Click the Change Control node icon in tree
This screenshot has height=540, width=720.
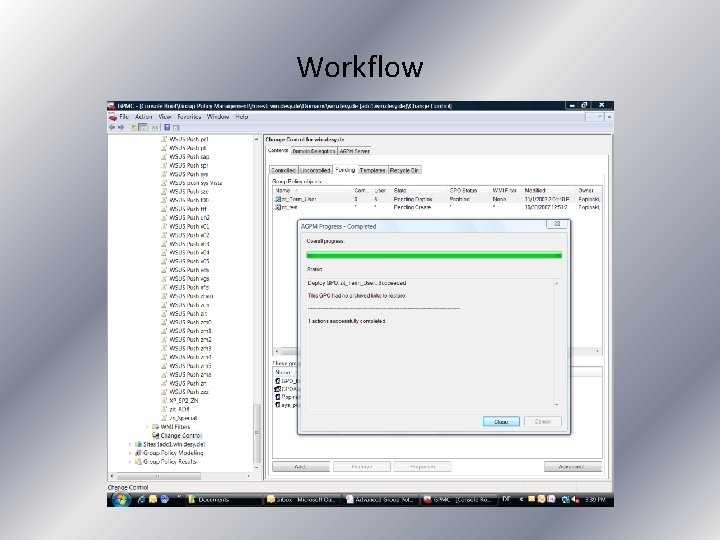tap(155, 435)
